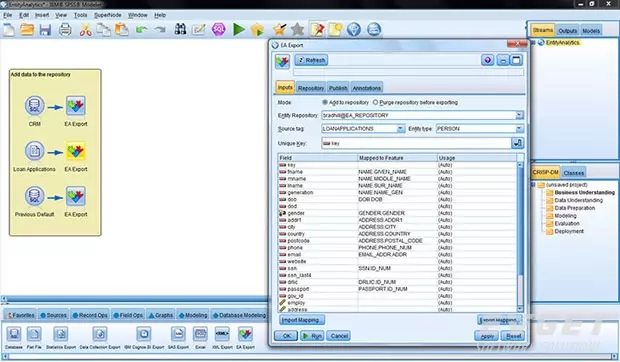
Task: Expand the EntityAnalytics stream tree item
Action: [x=533, y=43]
